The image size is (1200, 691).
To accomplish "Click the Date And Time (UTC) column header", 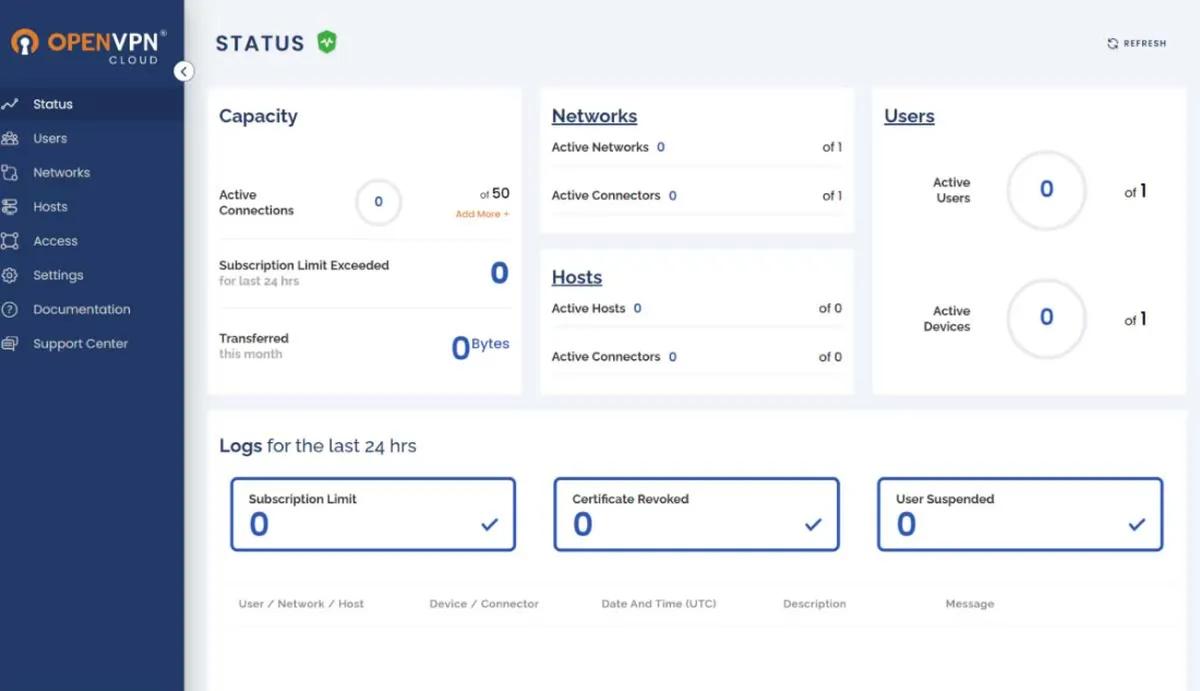I will [659, 604].
